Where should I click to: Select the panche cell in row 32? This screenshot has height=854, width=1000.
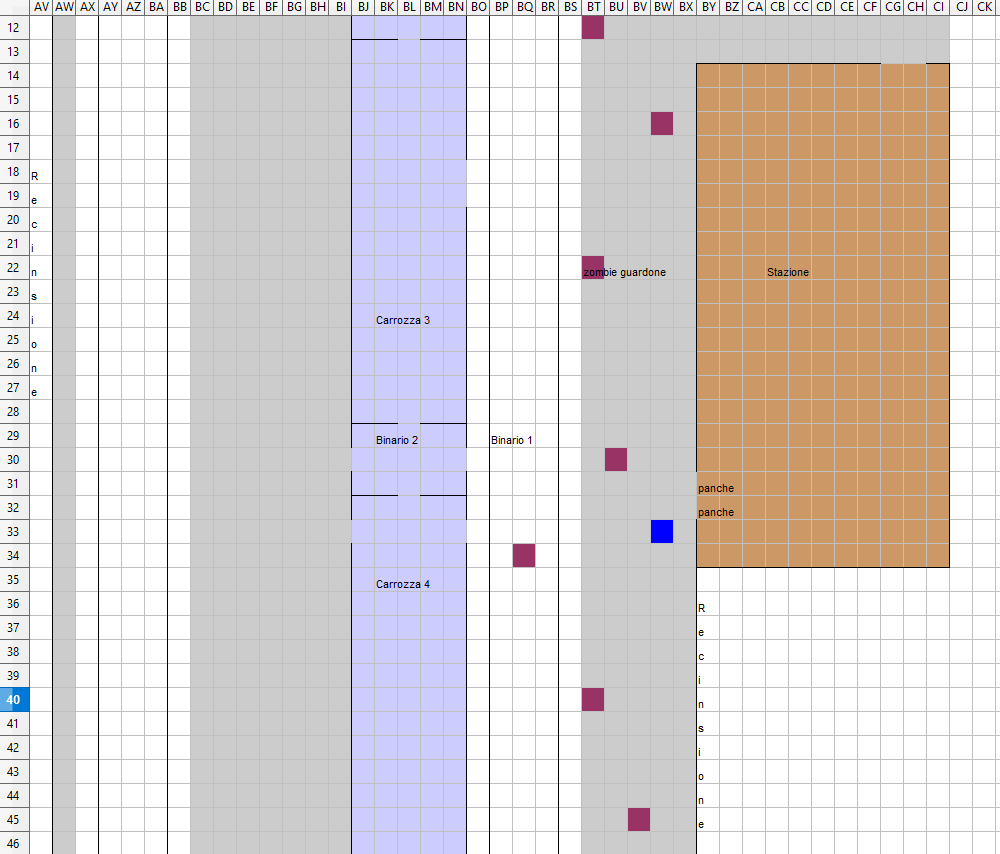tap(715, 512)
